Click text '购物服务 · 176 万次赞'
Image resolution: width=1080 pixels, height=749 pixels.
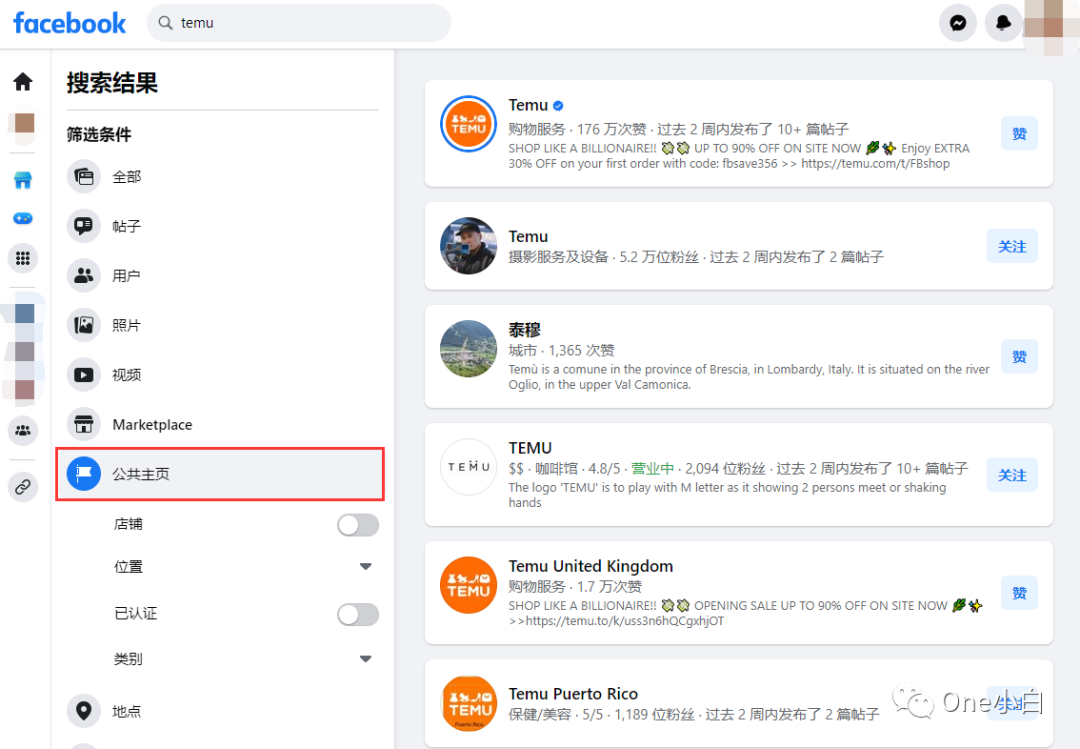[577, 129]
